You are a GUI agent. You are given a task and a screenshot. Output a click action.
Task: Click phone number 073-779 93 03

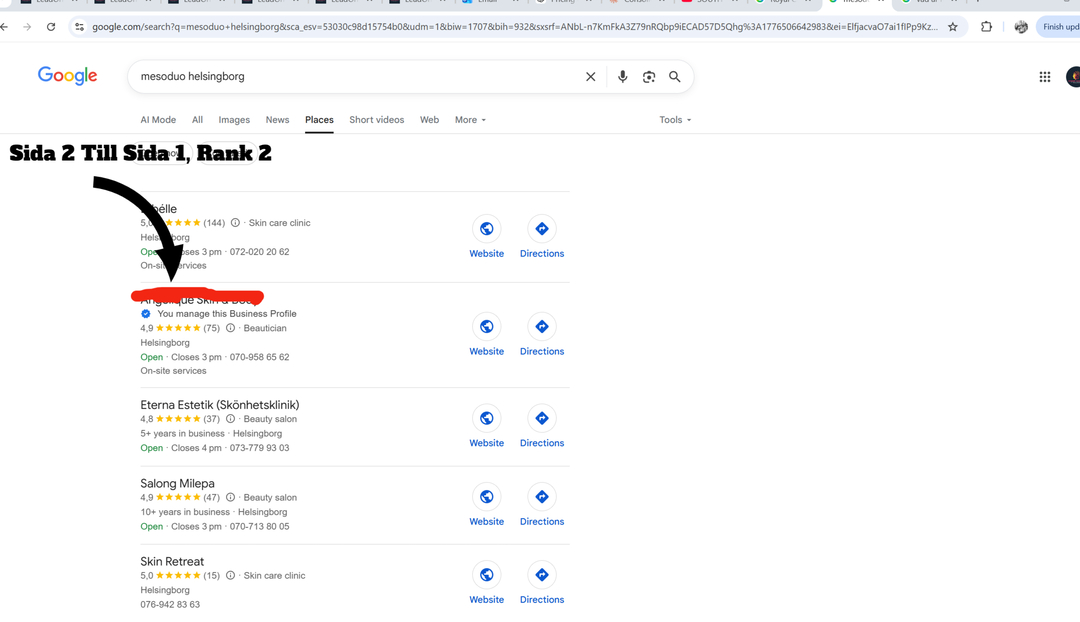pyautogui.click(x=260, y=448)
